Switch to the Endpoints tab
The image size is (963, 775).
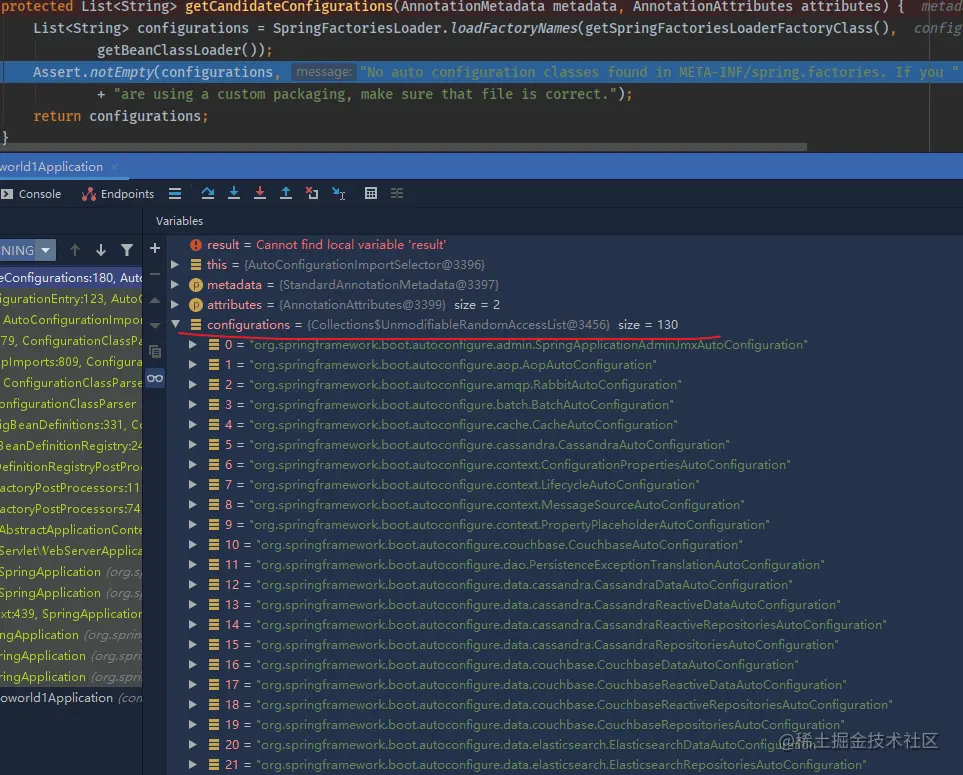pos(118,194)
